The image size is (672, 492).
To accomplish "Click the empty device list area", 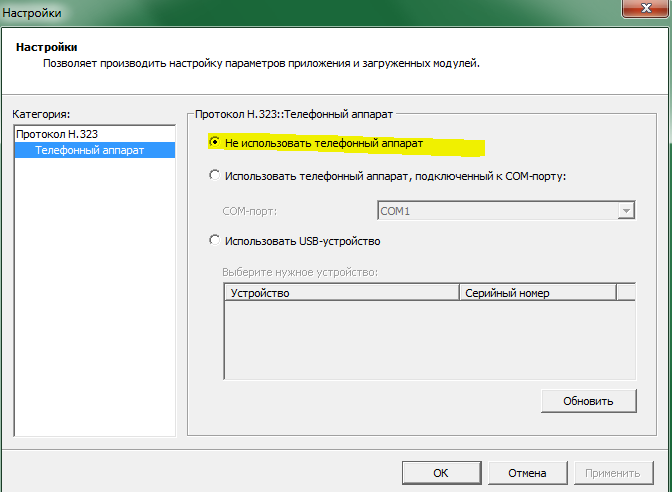I will pyautogui.click(x=430, y=338).
